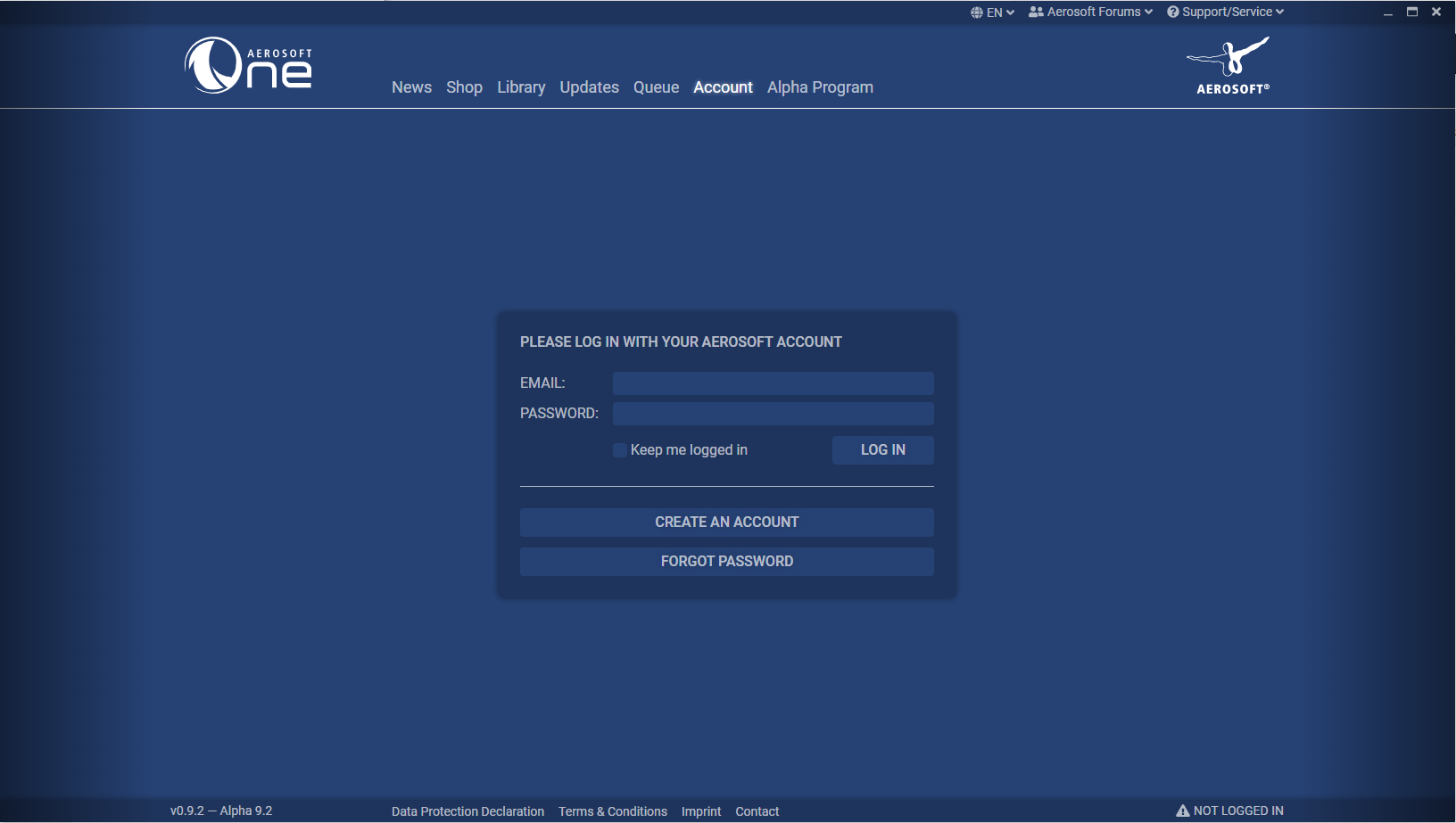Maximize the Aerosoft One window

(x=1412, y=12)
